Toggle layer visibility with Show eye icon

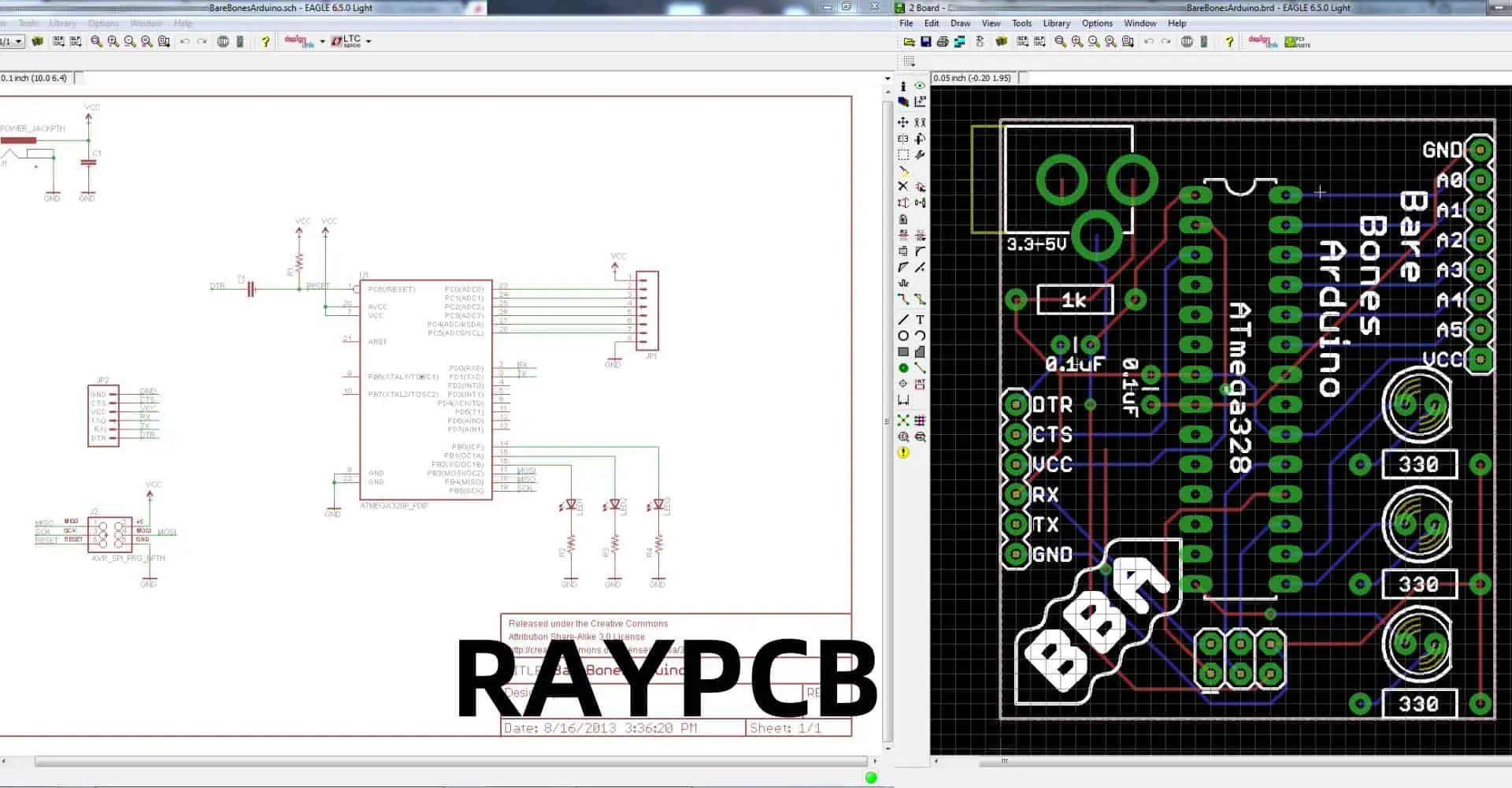point(920,86)
